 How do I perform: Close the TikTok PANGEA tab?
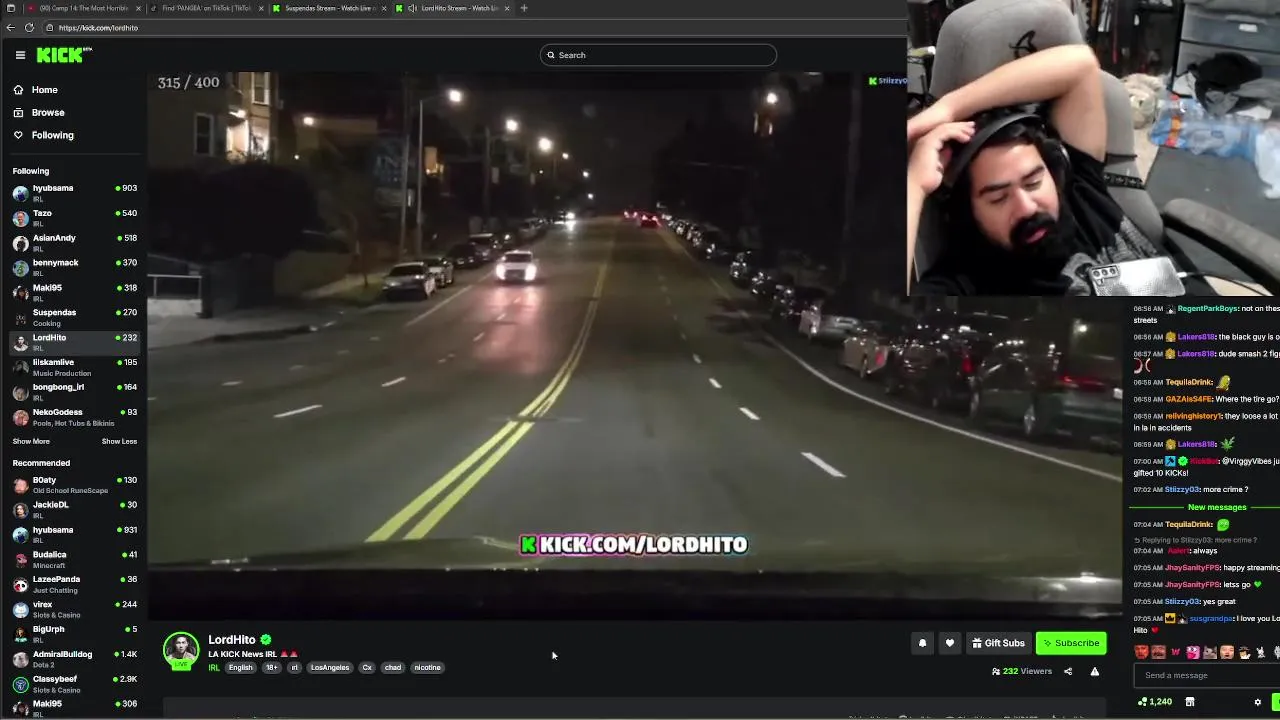coord(261,8)
